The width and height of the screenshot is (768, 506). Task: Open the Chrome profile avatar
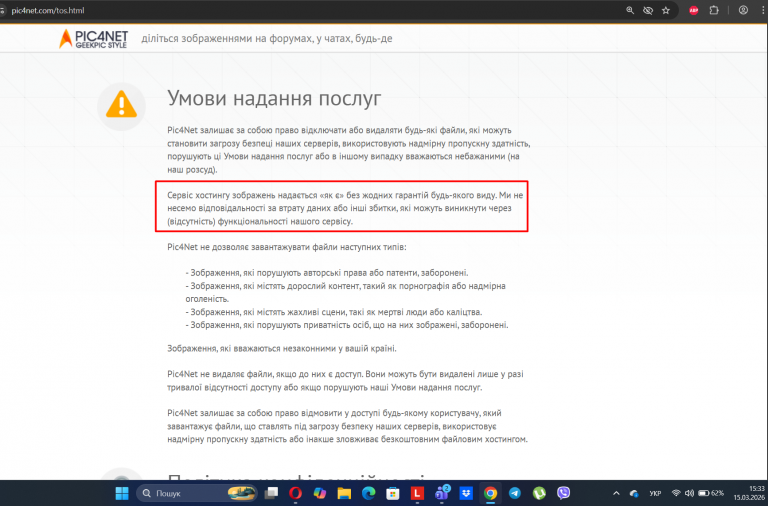[743, 10]
